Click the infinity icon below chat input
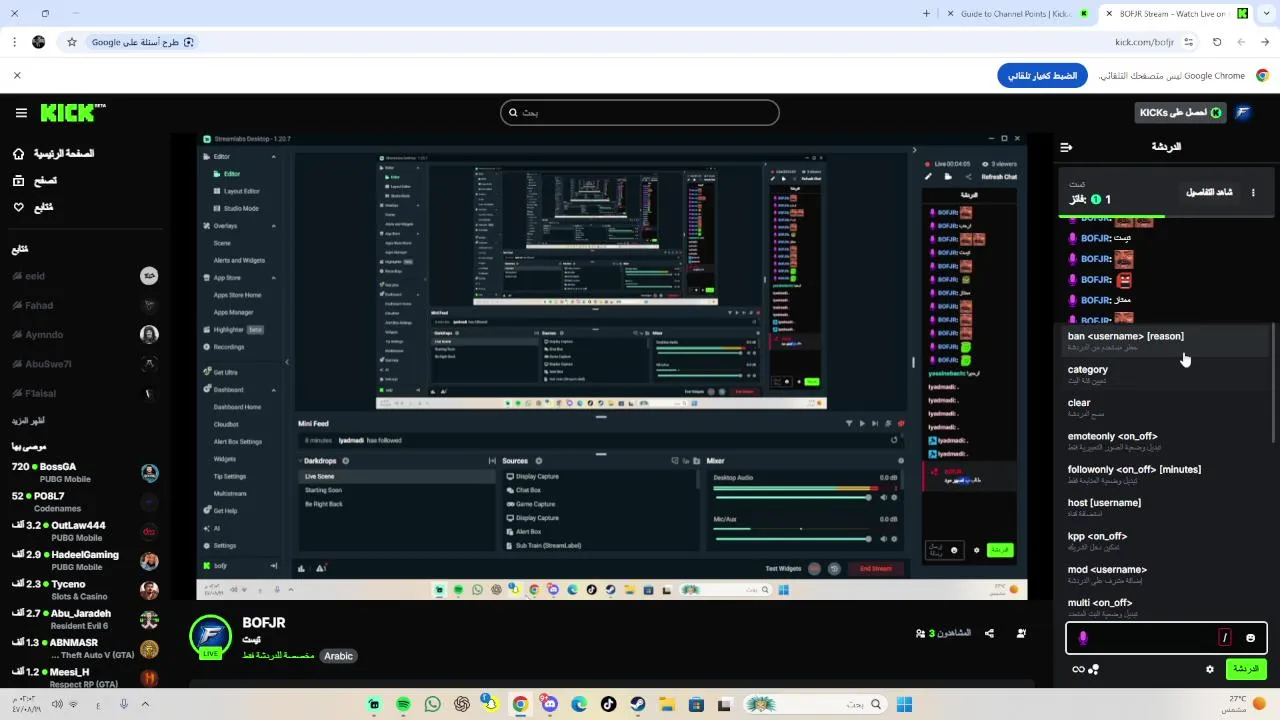 [x=1078, y=669]
